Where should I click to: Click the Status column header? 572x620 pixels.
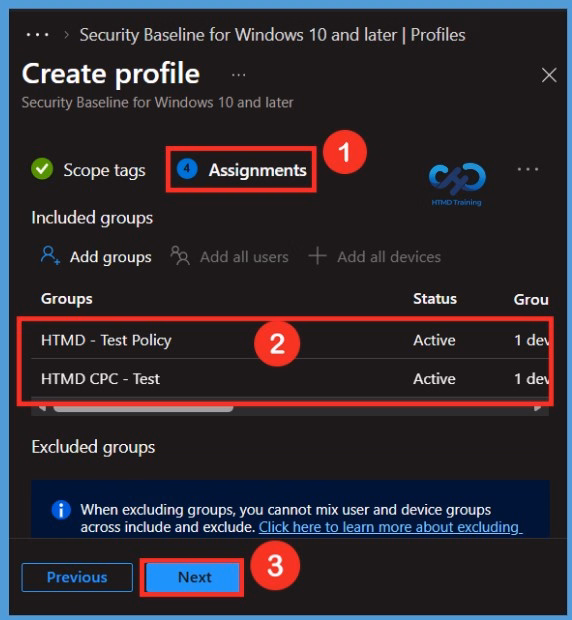tap(435, 299)
